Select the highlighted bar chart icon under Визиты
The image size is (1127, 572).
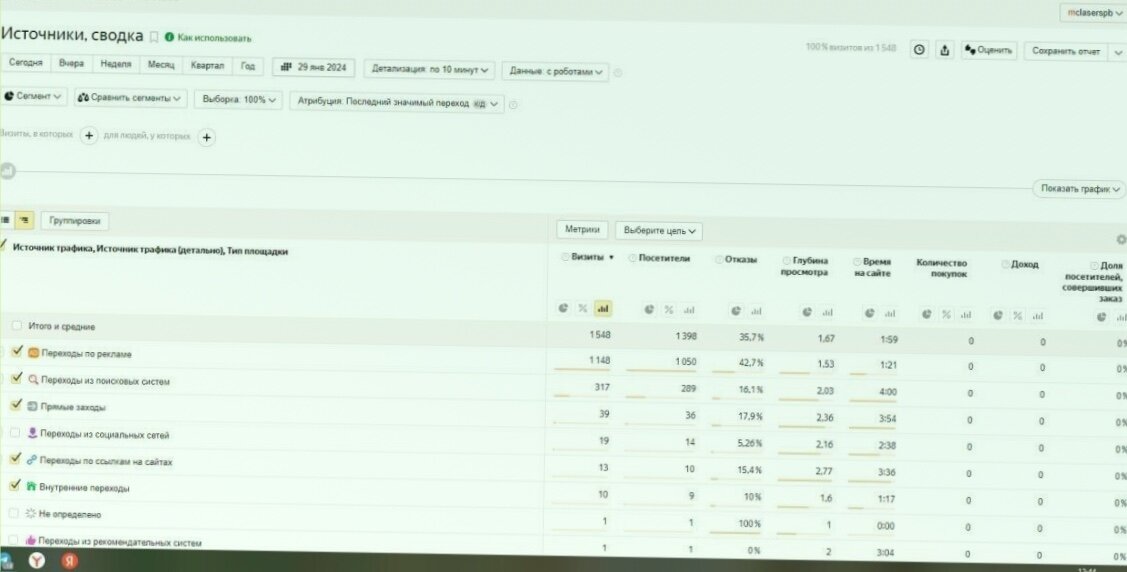[x=602, y=308]
